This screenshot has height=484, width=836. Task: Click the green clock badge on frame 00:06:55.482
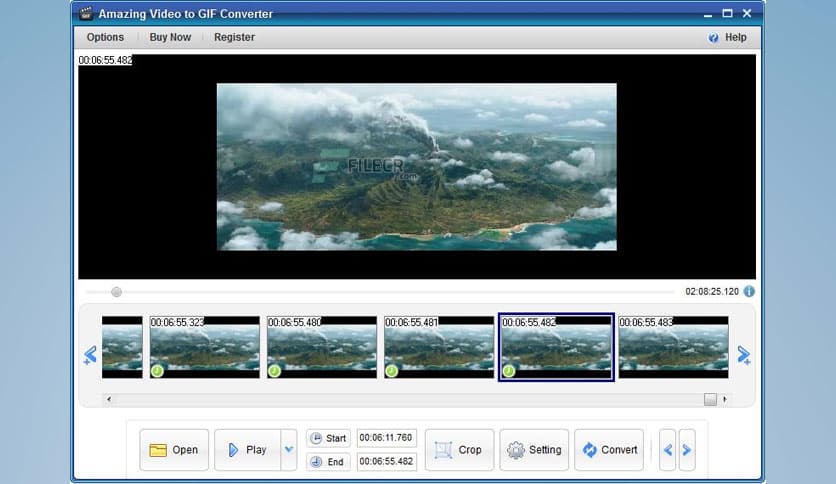click(509, 370)
